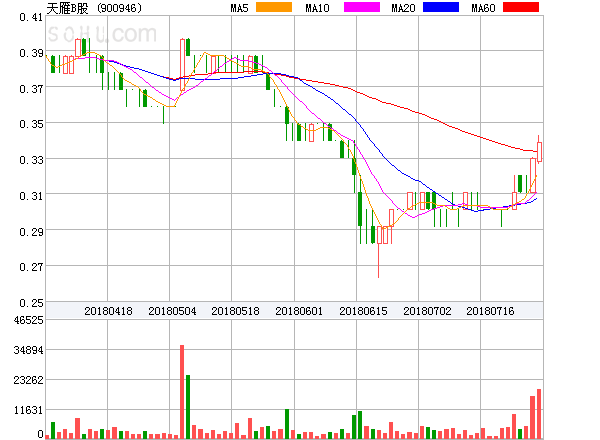
Task: Click the MA60 legend label
Action: (x=483, y=8)
